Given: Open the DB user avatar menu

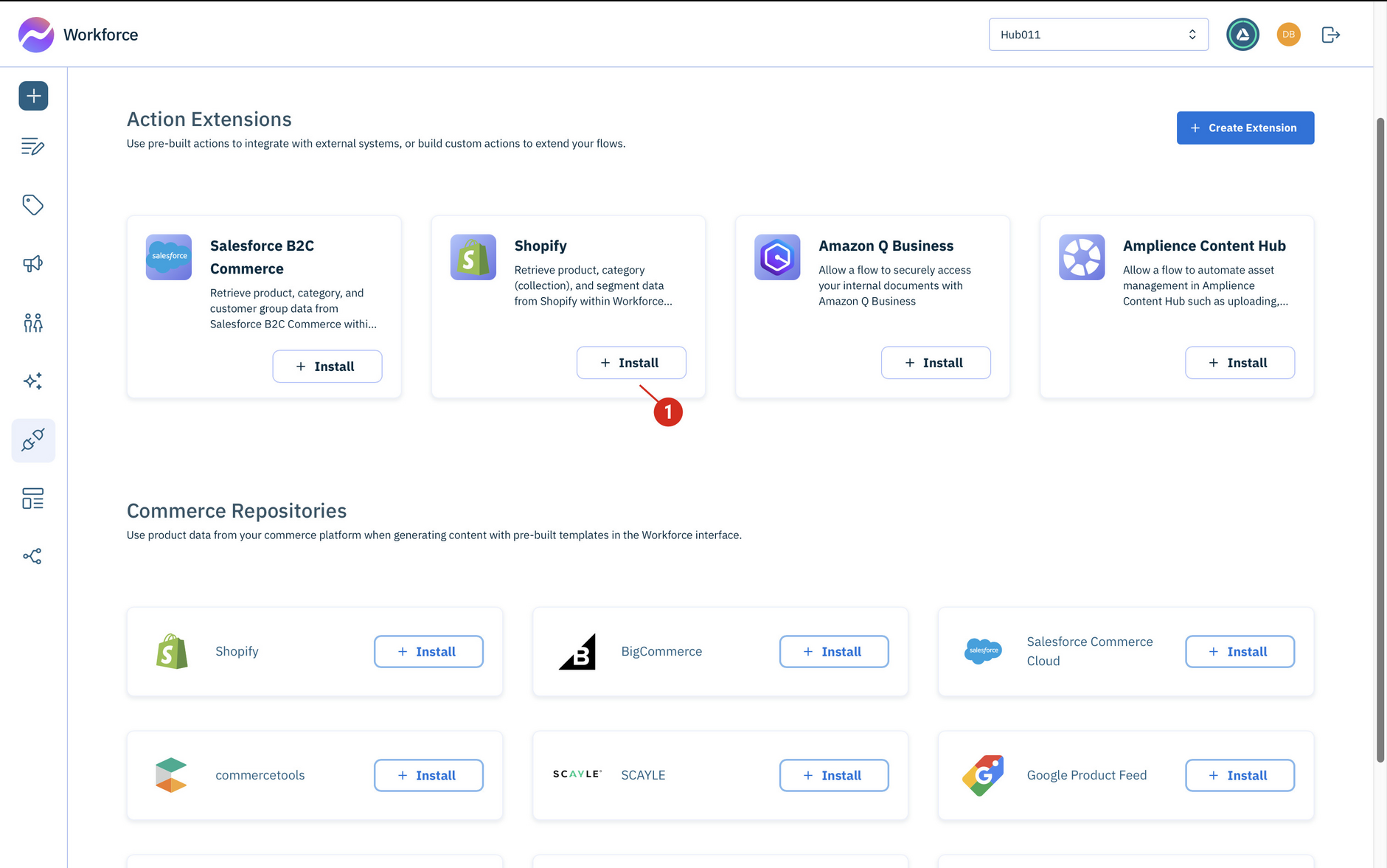Looking at the screenshot, I should click(1288, 34).
